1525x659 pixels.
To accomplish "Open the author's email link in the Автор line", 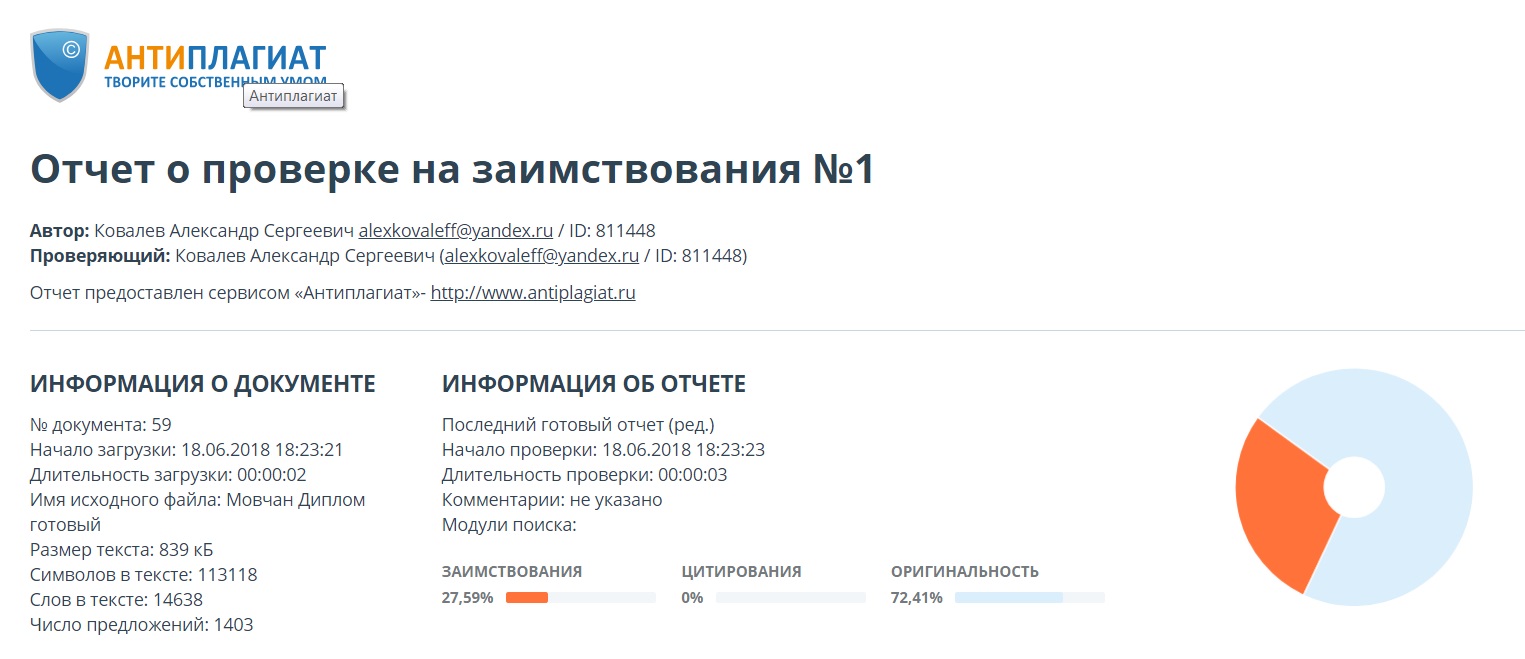I will (456, 230).
